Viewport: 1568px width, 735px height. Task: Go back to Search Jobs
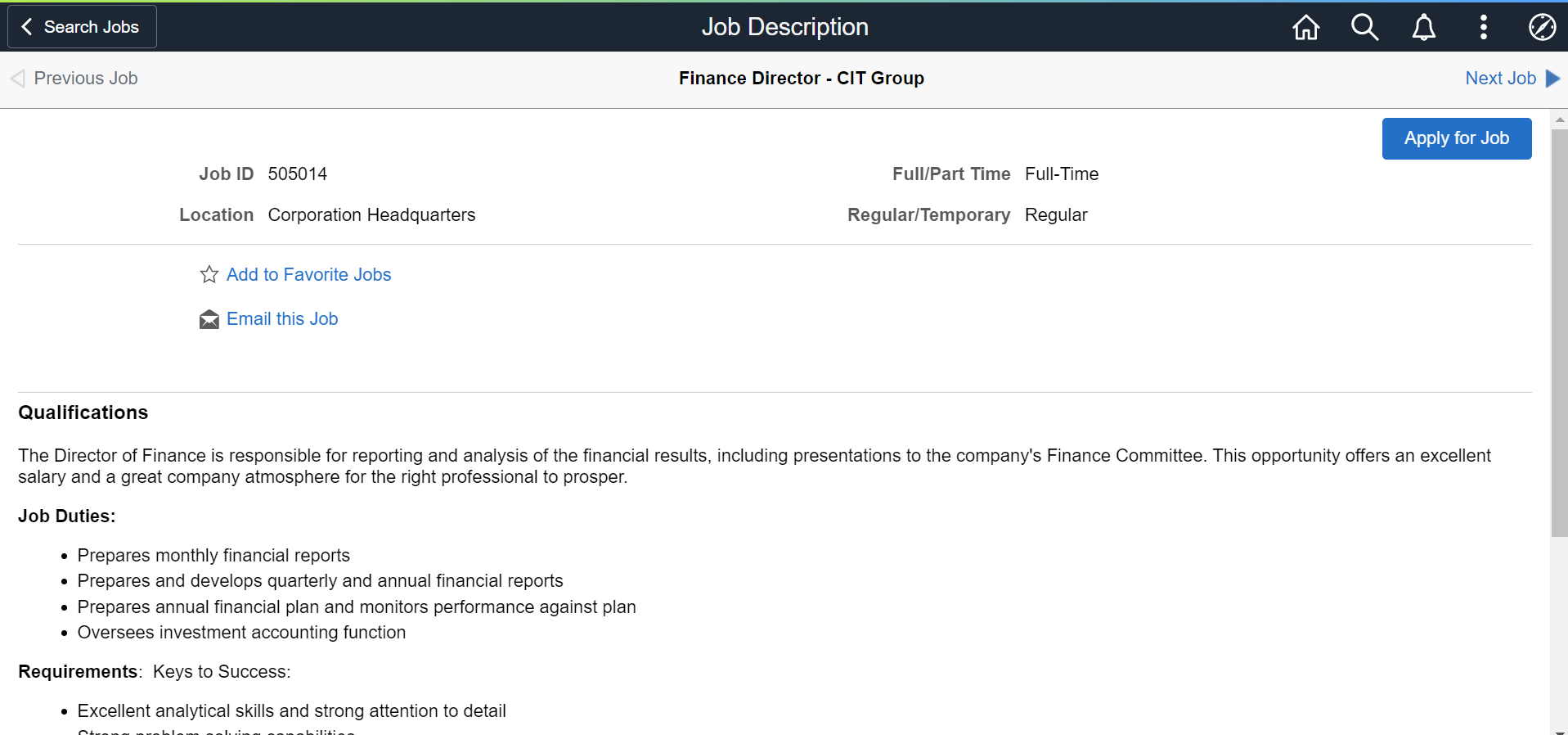tap(82, 27)
